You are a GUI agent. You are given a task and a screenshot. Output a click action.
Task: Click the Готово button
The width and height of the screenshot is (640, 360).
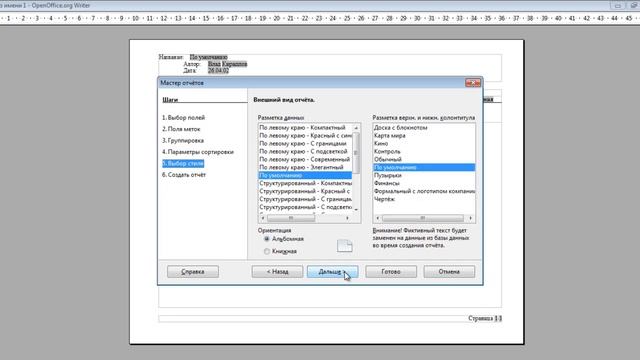pos(391,271)
